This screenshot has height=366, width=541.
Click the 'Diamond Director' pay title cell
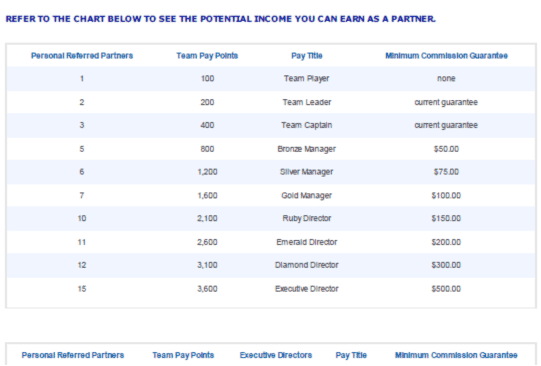pos(307,265)
